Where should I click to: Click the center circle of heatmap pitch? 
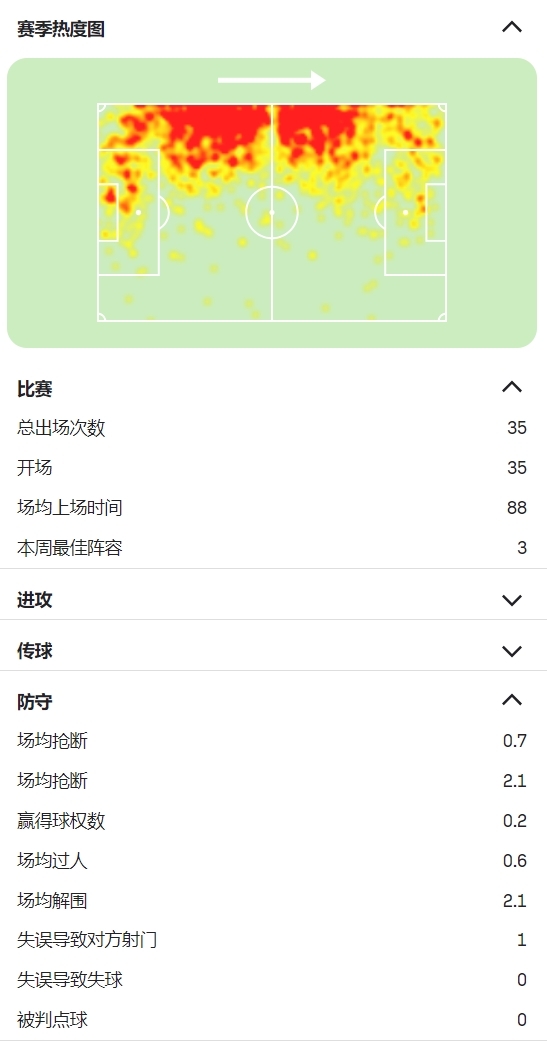[x=271, y=213]
